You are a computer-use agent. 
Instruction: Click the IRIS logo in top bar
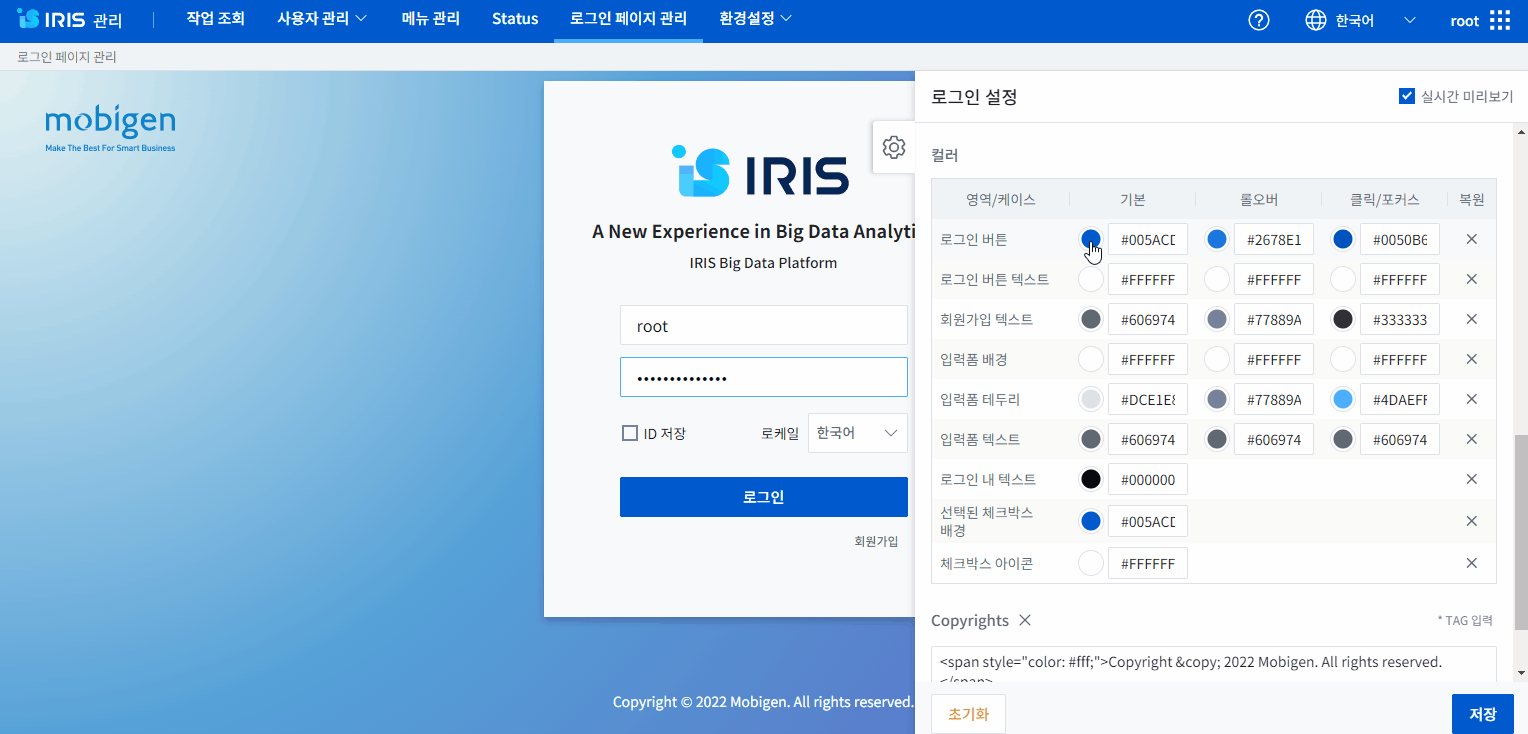pyautogui.click(x=70, y=19)
